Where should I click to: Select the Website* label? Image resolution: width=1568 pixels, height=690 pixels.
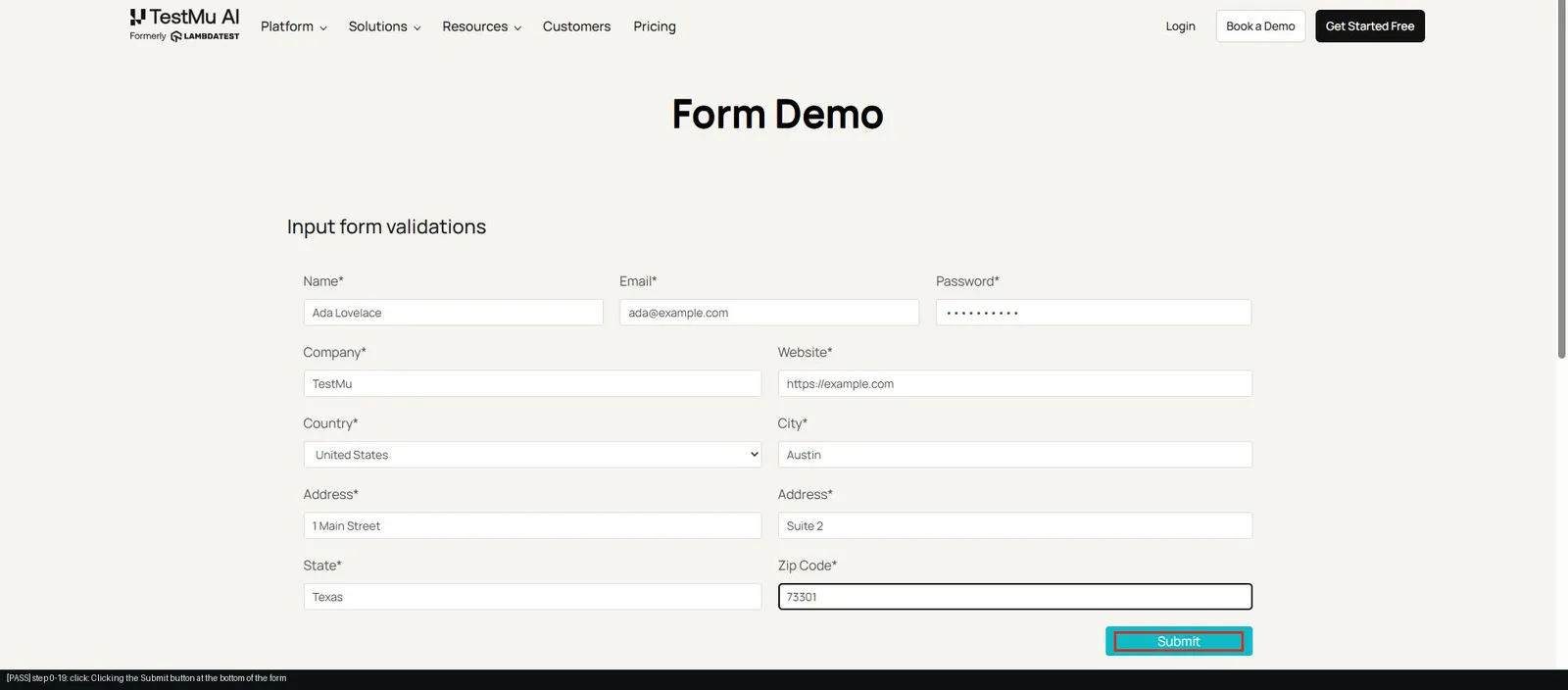coord(805,352)
